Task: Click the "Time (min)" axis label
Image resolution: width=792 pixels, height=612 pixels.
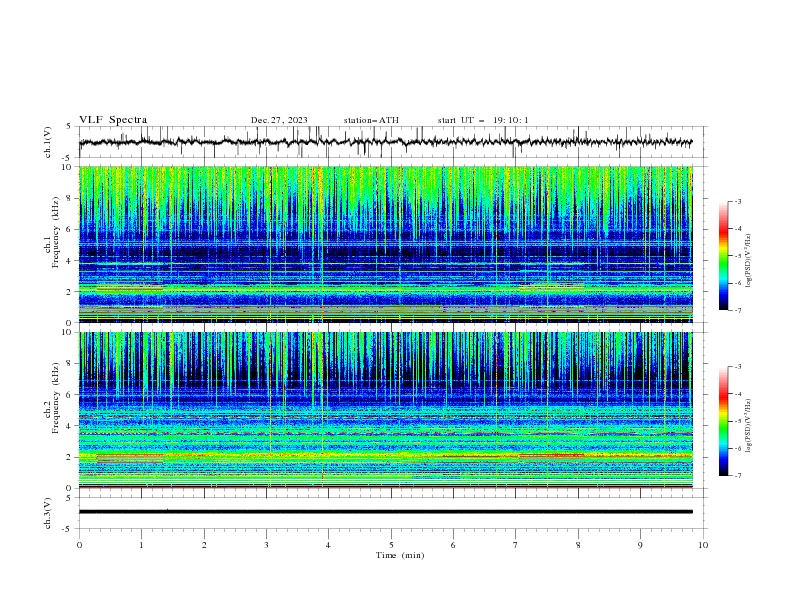Action: tap(400, 555)
